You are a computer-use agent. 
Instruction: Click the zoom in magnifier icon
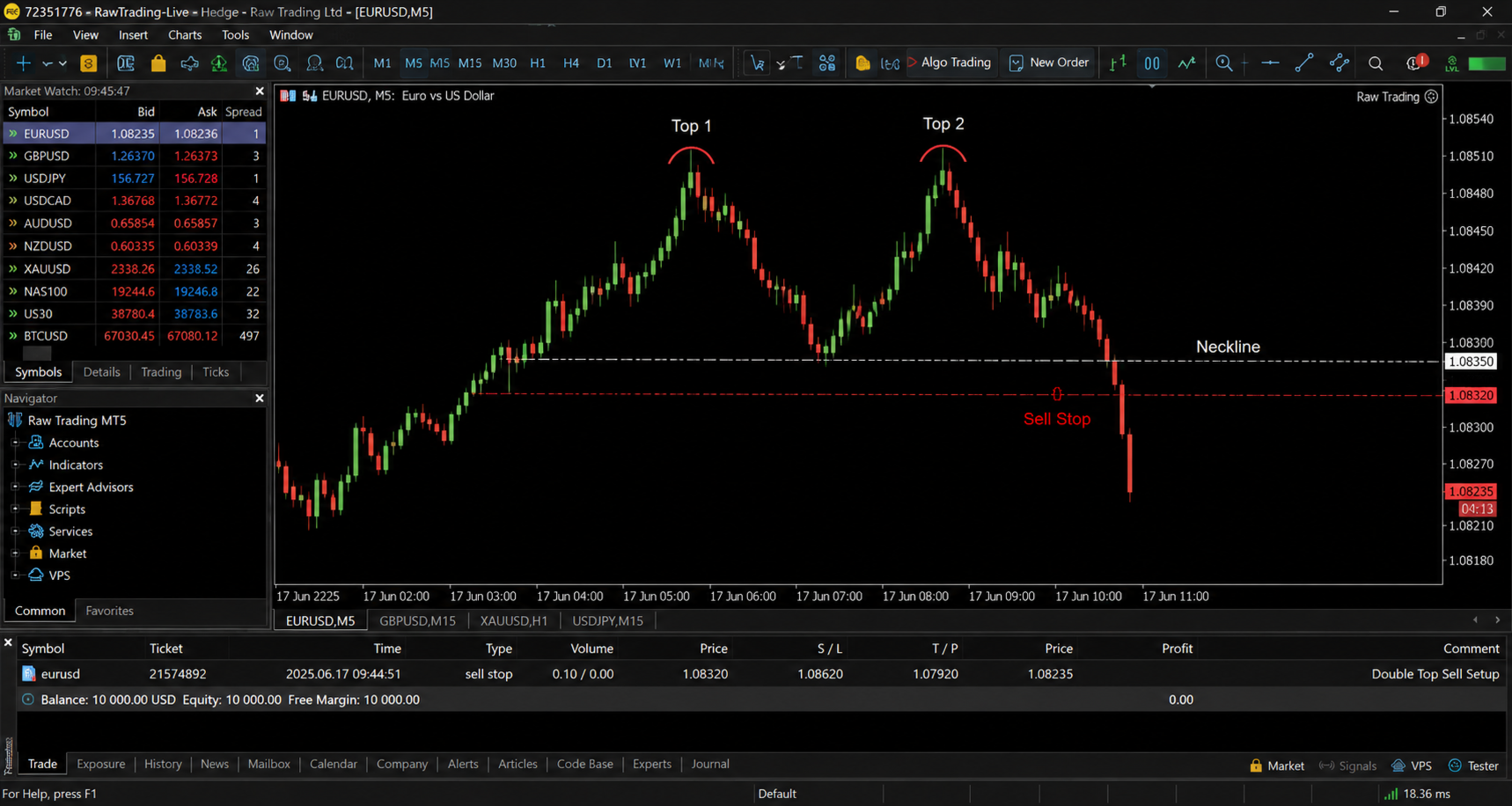point(1223,63)
